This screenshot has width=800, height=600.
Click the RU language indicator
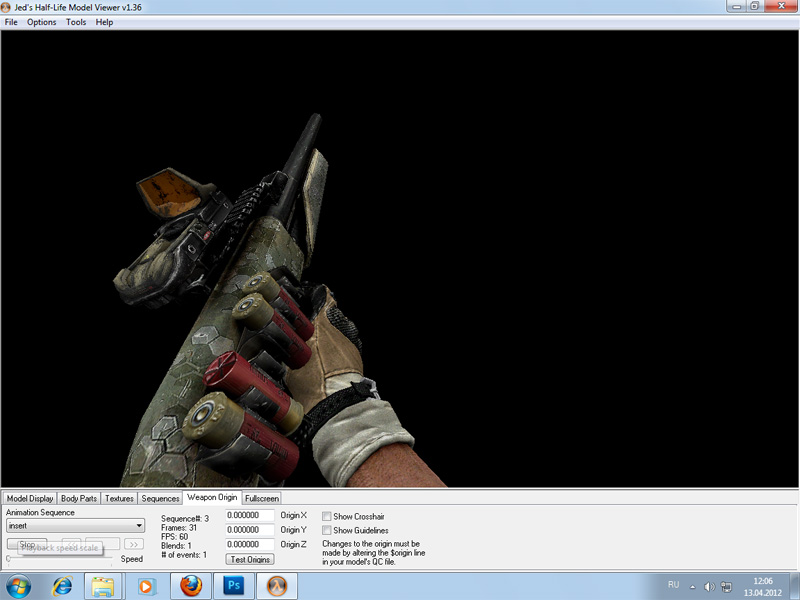(x=673, y=584)
